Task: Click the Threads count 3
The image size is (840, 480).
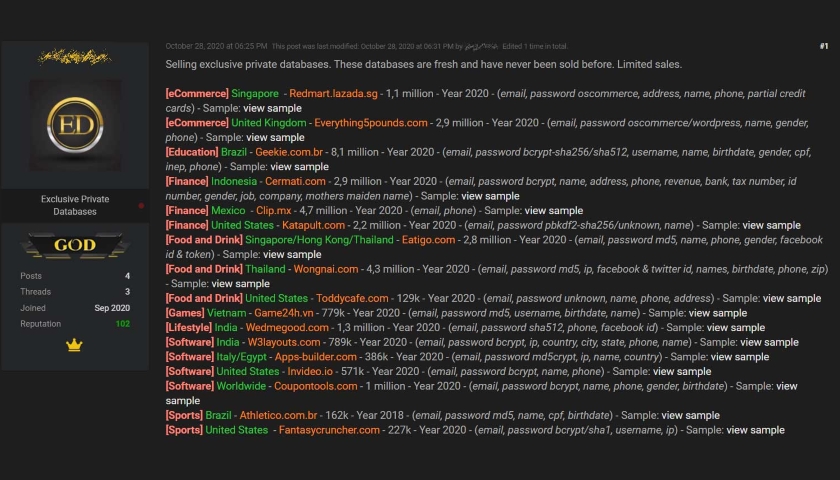Action: pyautogui.click(x=128, y=292)
